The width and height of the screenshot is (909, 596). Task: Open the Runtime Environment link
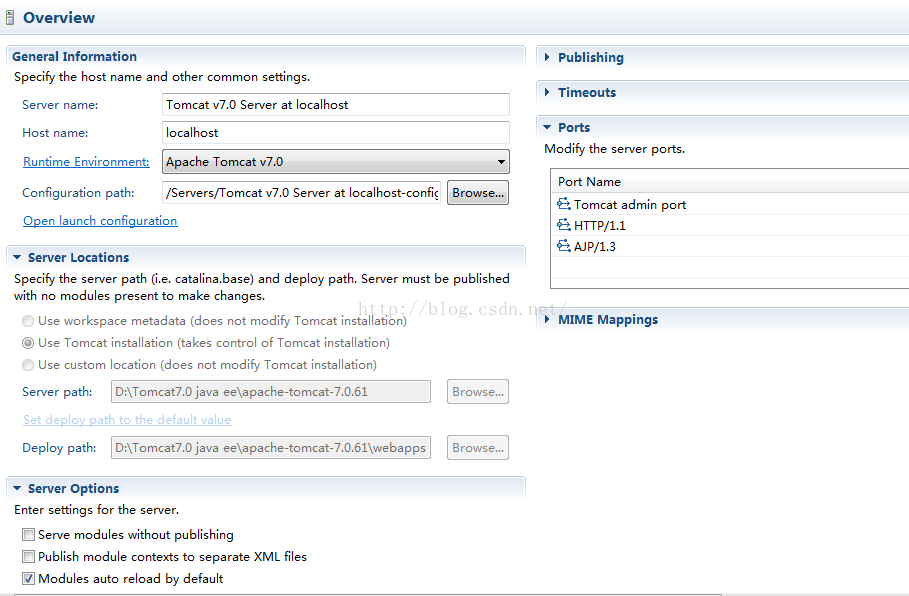(86, 162)
